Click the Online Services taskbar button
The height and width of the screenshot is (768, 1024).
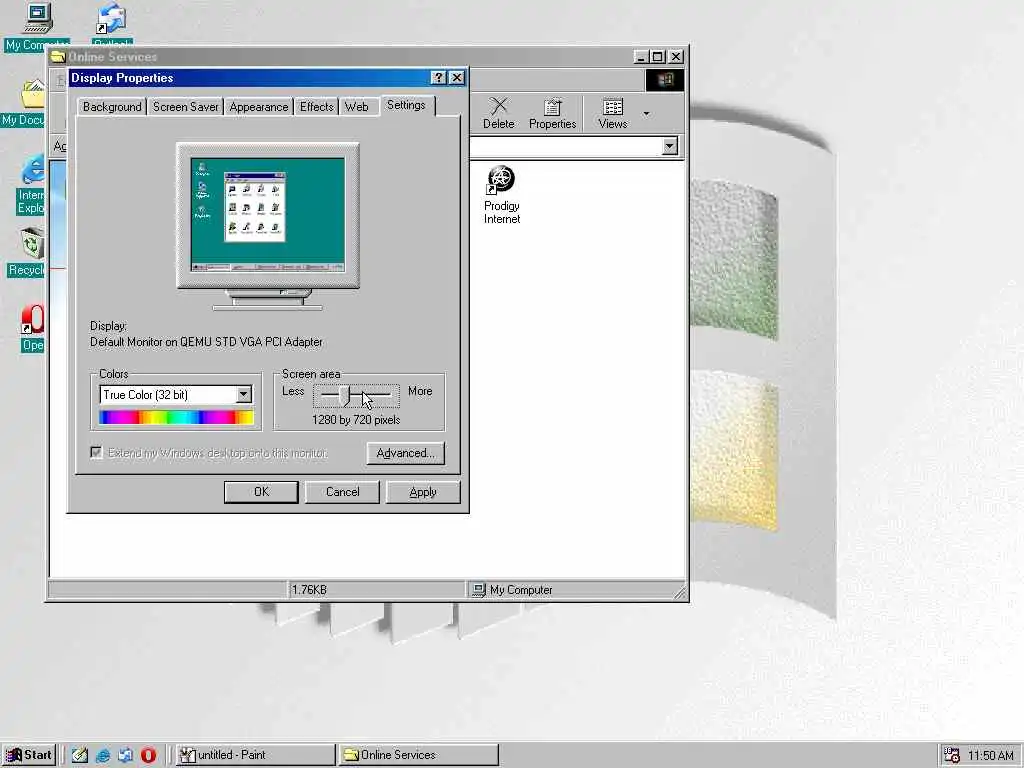click(x=419, y=755)
